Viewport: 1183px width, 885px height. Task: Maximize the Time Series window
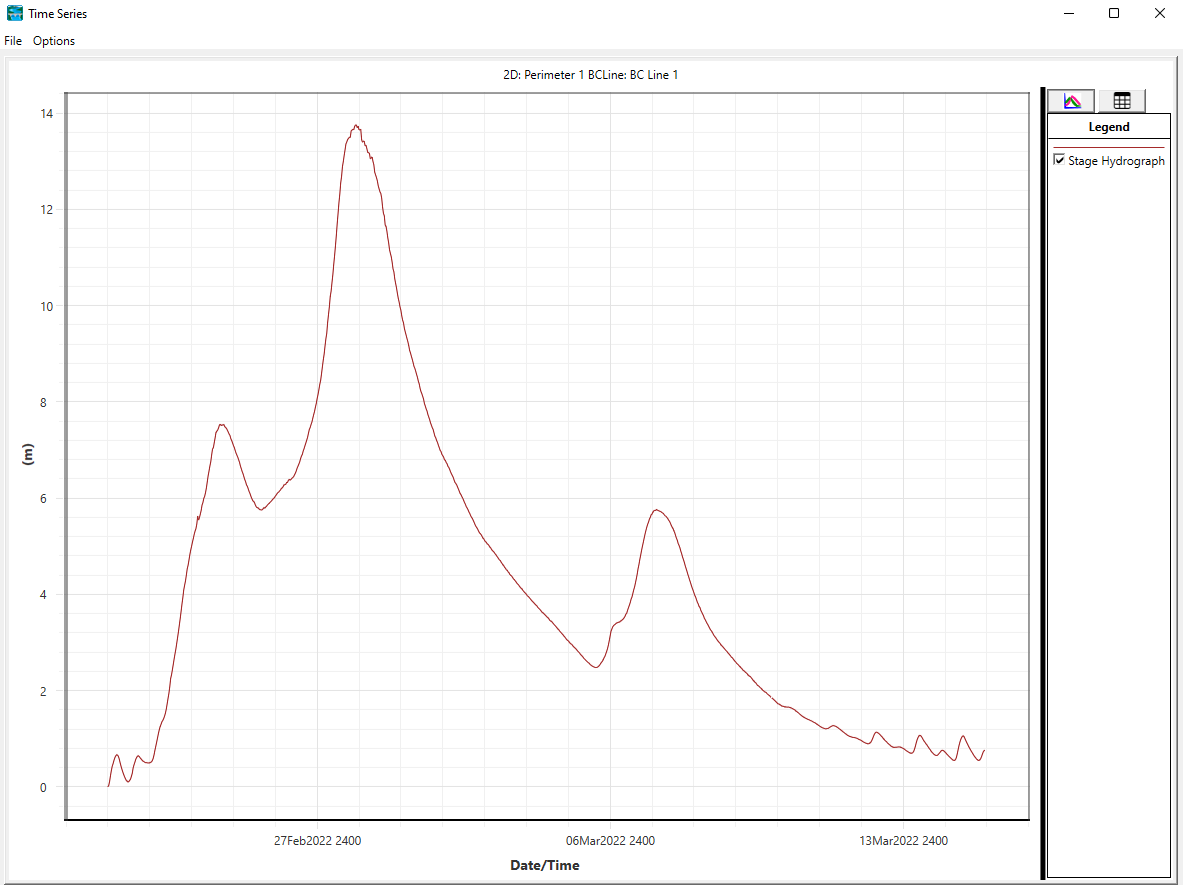1114,14
